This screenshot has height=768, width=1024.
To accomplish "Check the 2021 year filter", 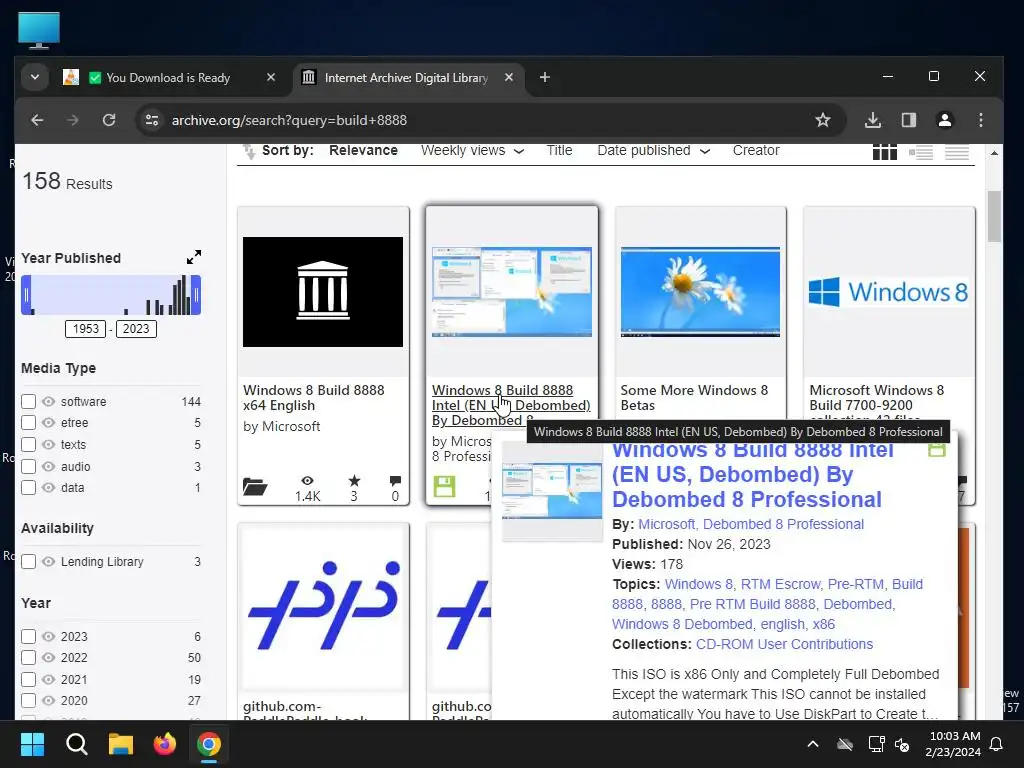I will 28,679.
